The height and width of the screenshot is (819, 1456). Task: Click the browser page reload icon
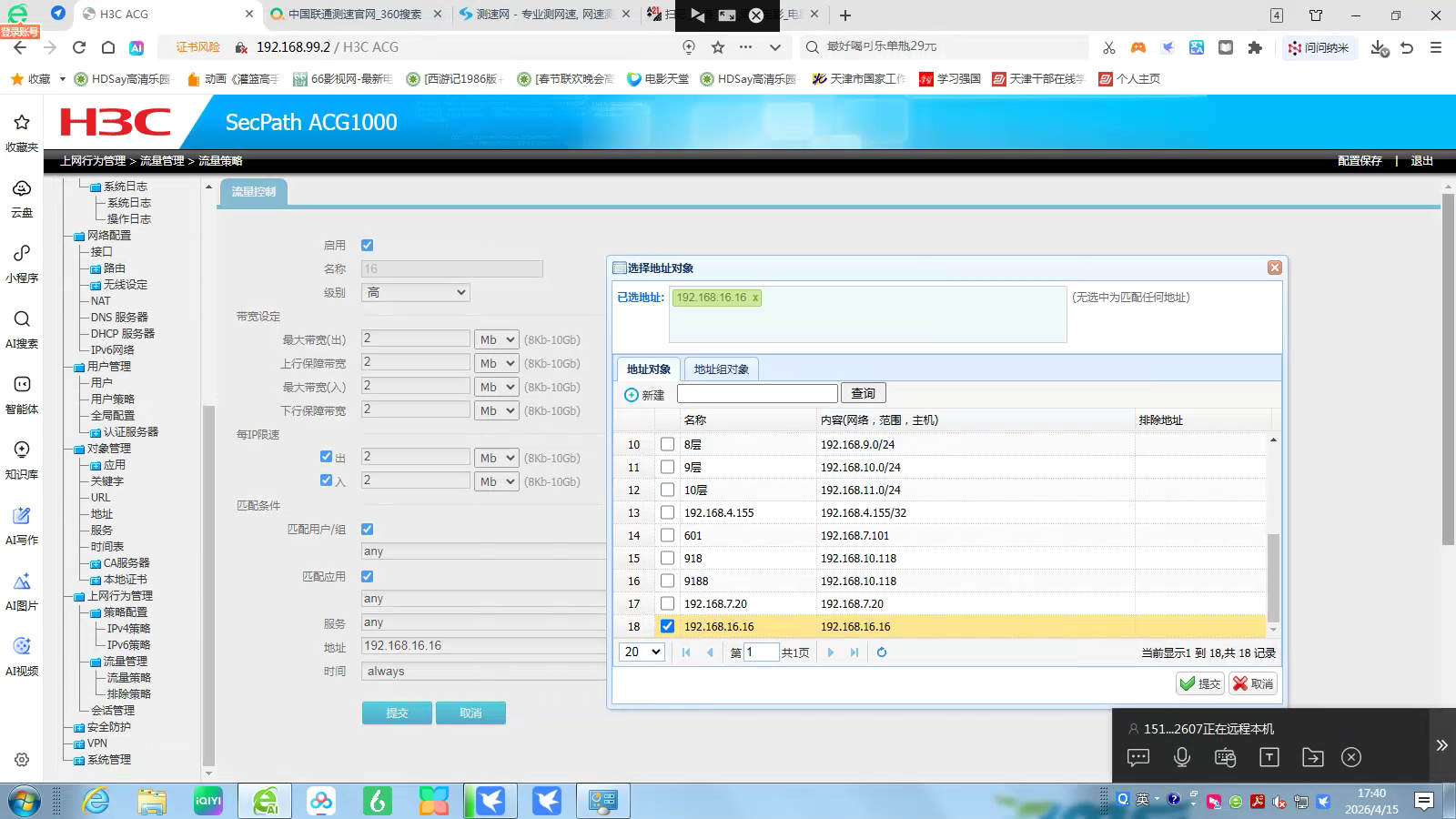[79, 47]
